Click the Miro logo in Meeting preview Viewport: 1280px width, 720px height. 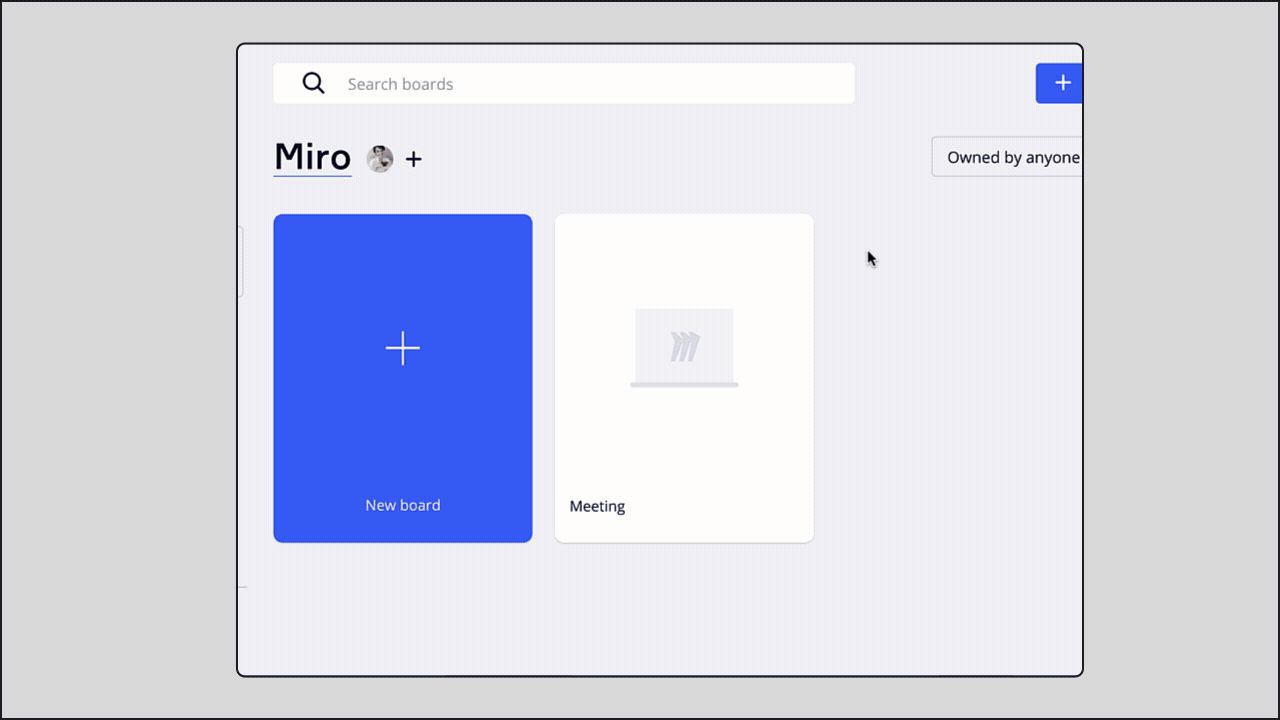tap(685, 347)
